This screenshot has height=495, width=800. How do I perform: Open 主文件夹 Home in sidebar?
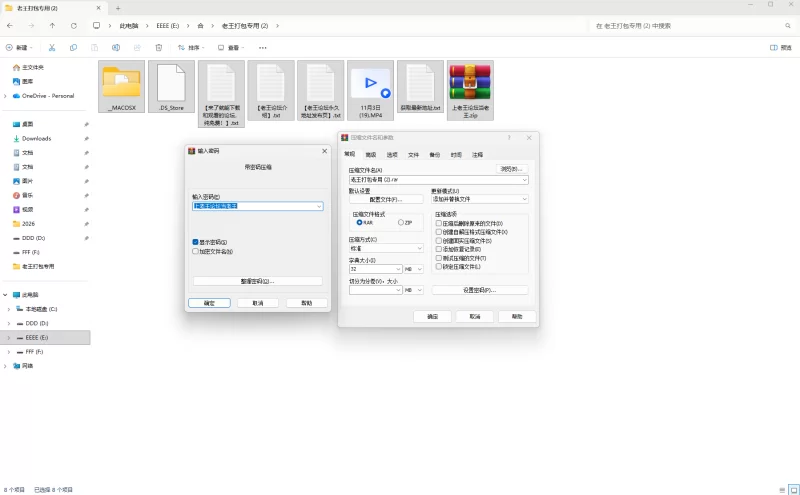coord(29,67)
